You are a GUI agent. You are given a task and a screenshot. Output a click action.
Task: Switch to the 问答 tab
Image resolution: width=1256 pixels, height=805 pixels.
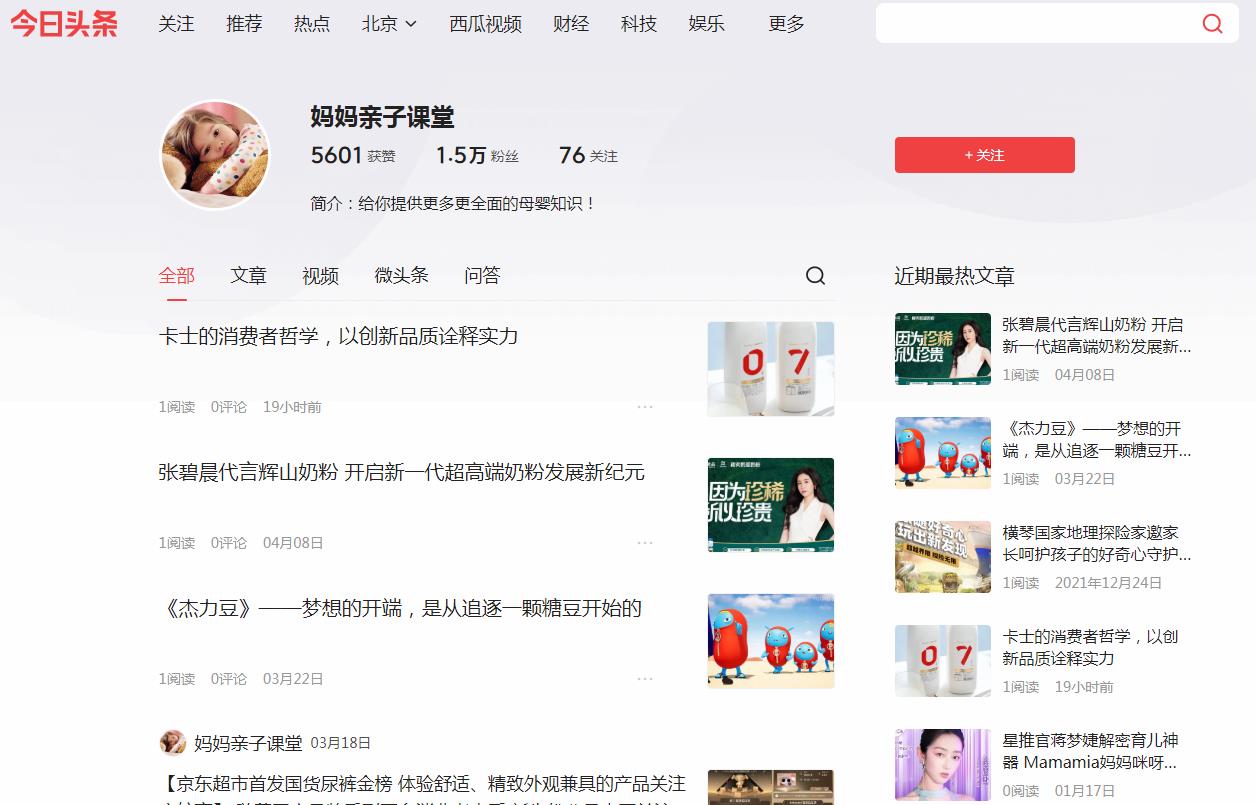tap(482, 276)
